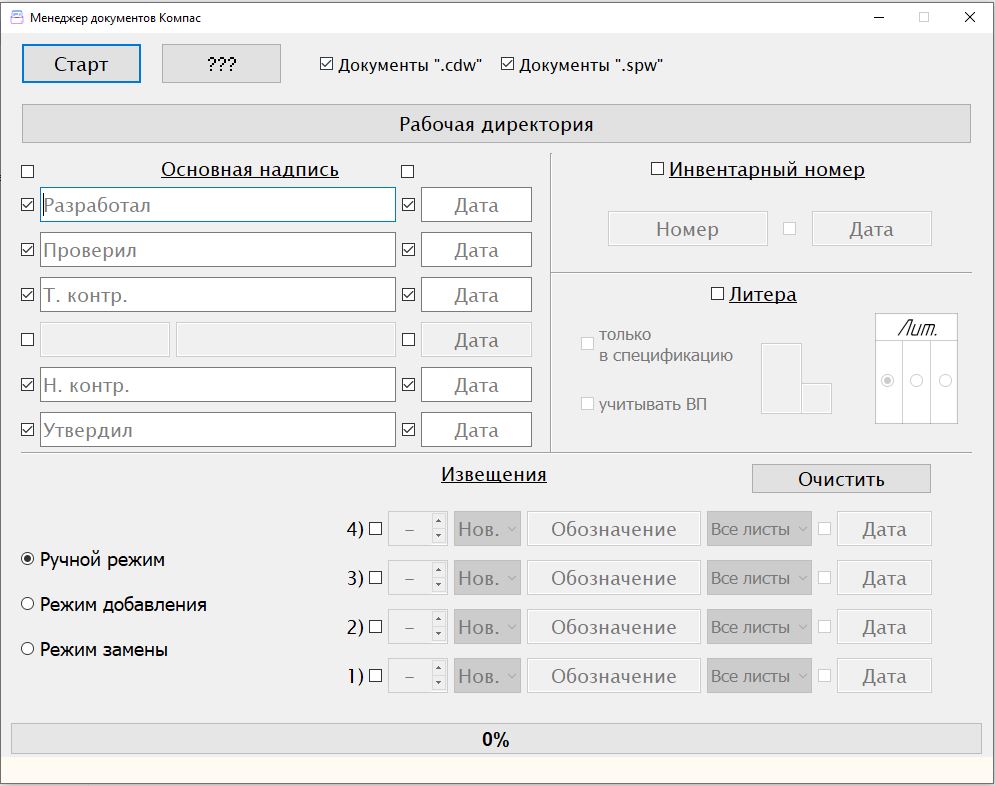Click the Обозначение field in row 1)
Image resolution: width=995 pixels, height=786 pixels.
coord(614,675)
